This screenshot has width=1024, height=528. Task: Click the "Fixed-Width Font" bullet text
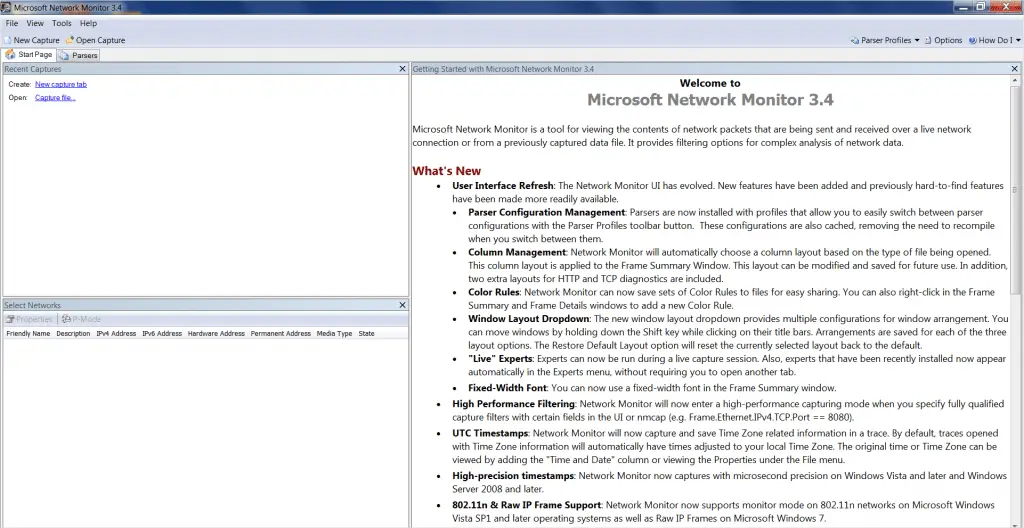pyautogui.click(x=507, y=388)
